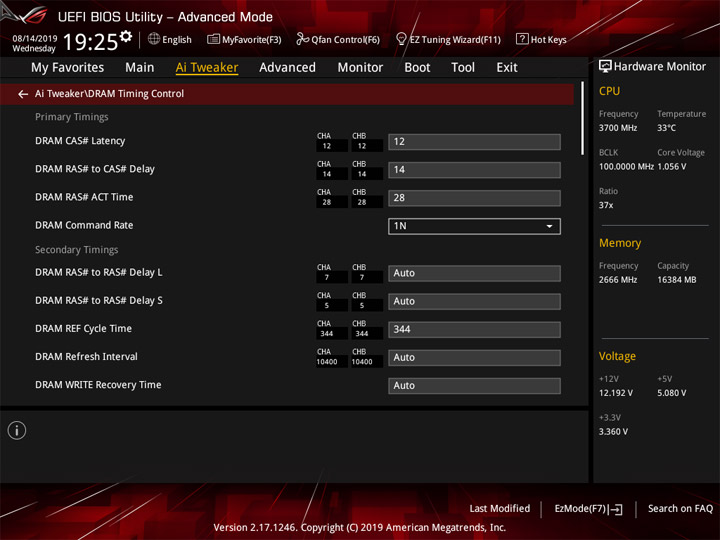This screenshot has width=720, height=540.
Task: Select the Exit tab
Action: click(x=507, y=68)
